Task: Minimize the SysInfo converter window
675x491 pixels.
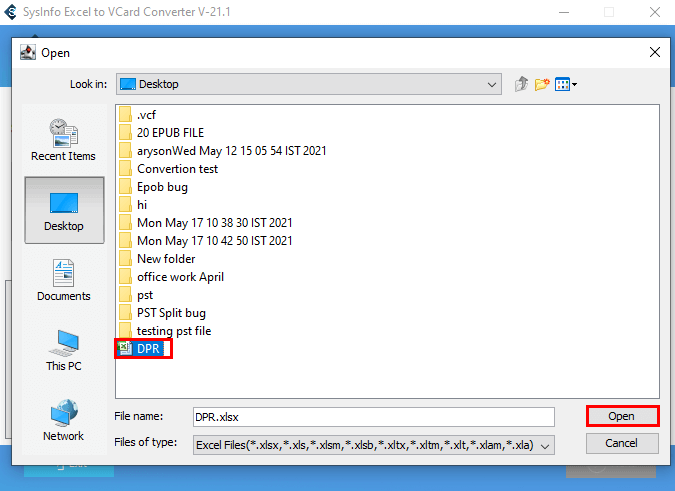Action: pyautogui.click(x=564, y=12)
